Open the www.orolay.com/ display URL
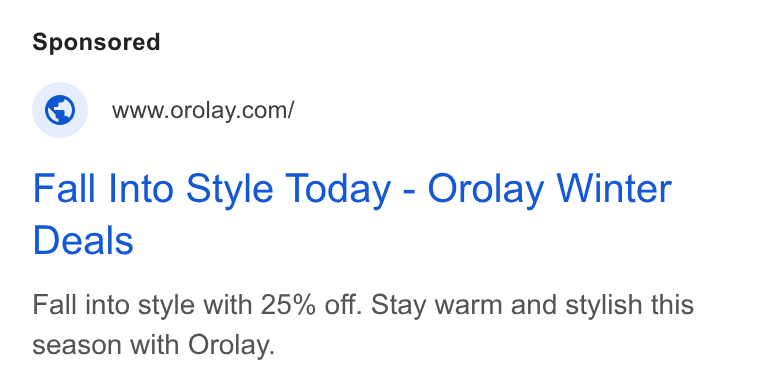Viewport: 760px width, 386px height. click(203, 111)
